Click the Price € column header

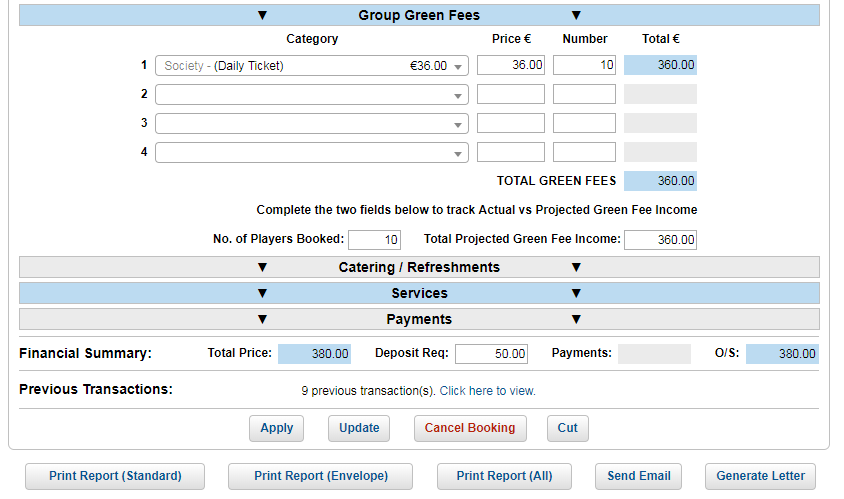click(x=511, y=39)
